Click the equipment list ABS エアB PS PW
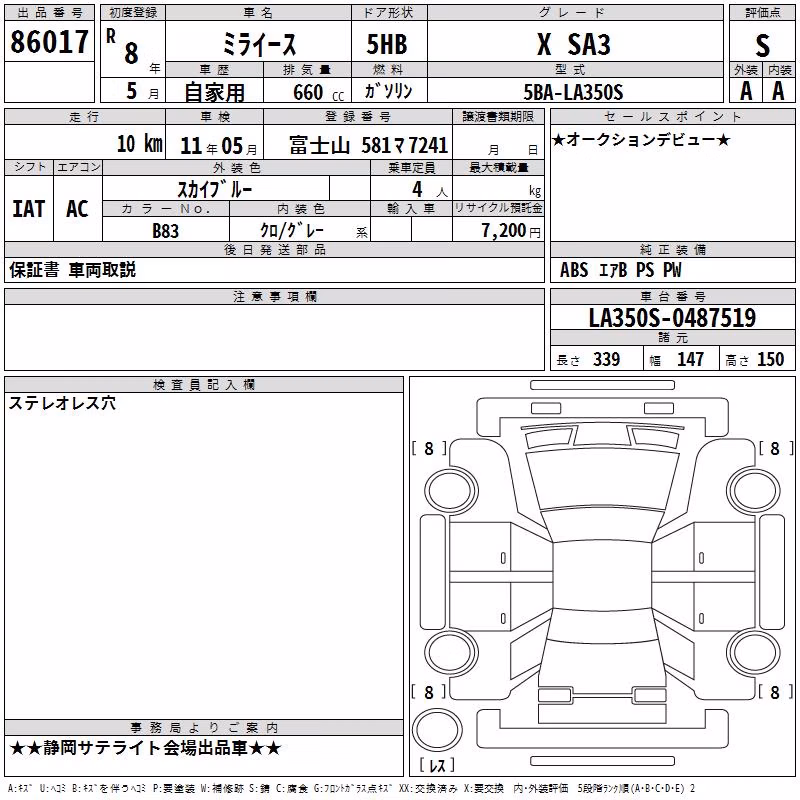 (620, 270)
